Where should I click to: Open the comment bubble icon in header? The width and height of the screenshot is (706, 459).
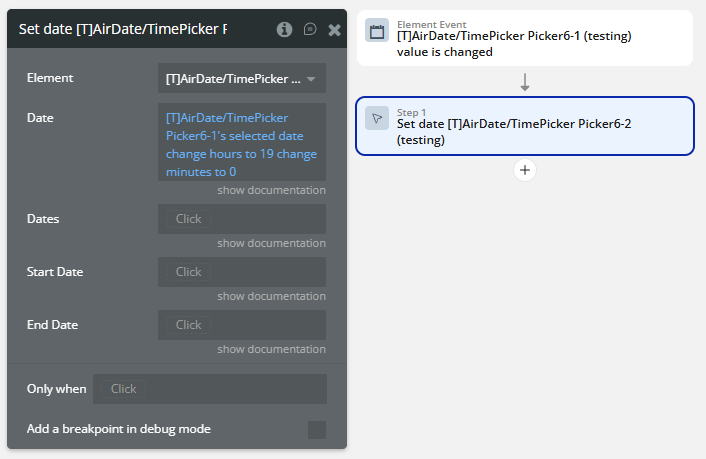[310, 30]
